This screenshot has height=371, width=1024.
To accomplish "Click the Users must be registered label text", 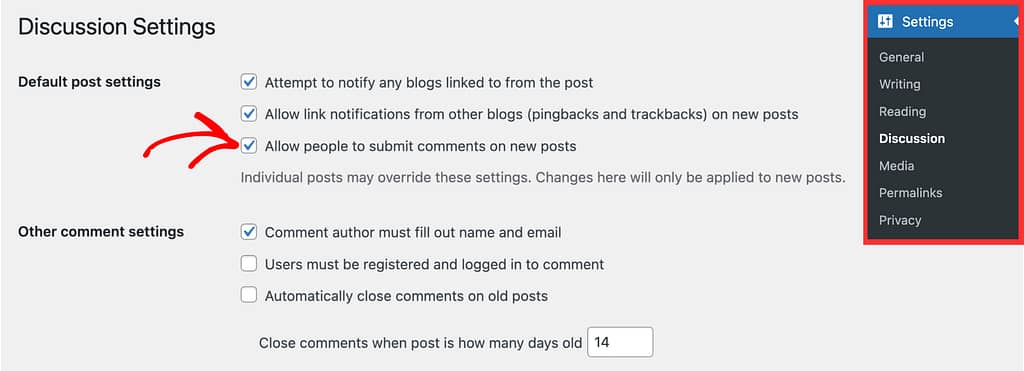I will click(434, 265).
